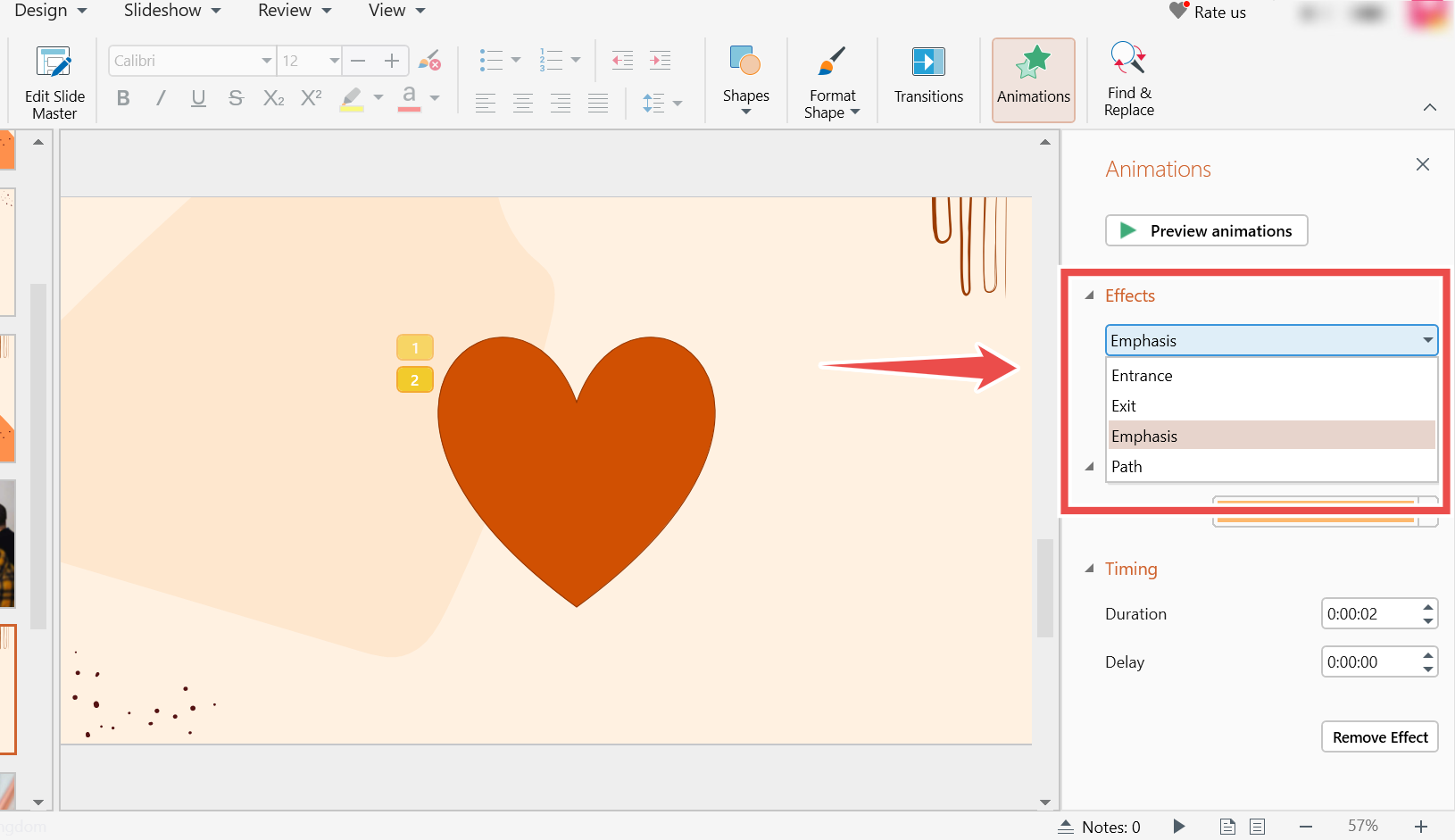Screen dimensions: 1455x840
Task: Open the text highlight color picker
Action: [378, 98]
